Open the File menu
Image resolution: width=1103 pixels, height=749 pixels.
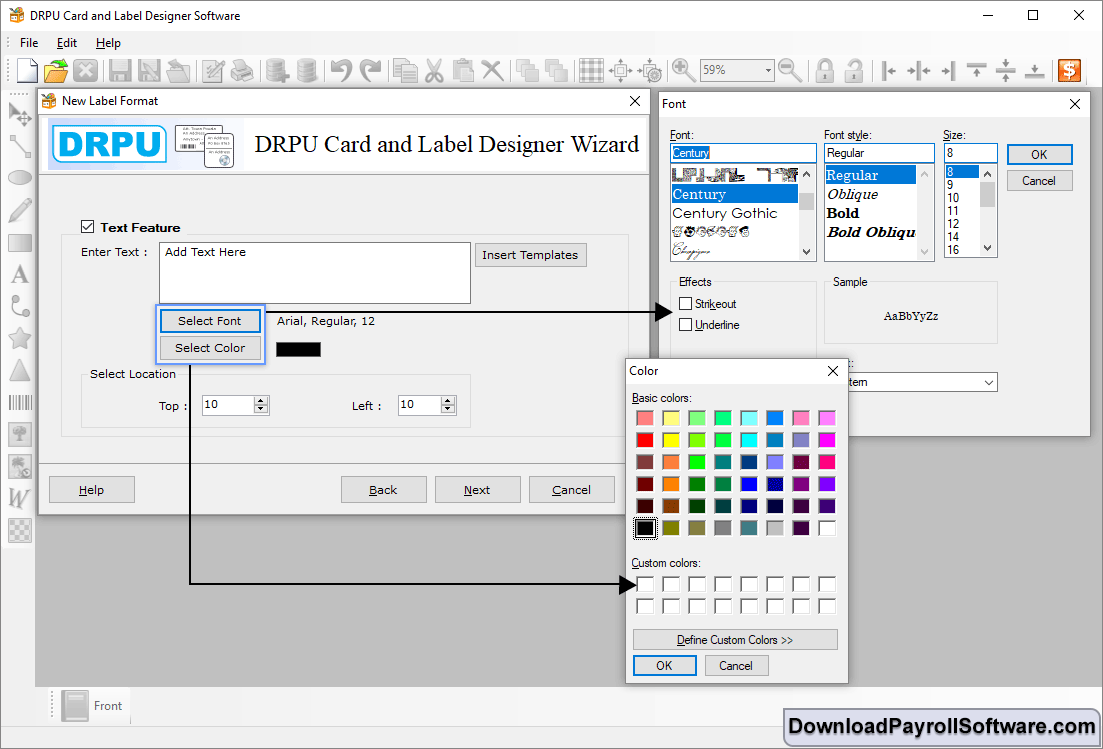coord(29,43)
